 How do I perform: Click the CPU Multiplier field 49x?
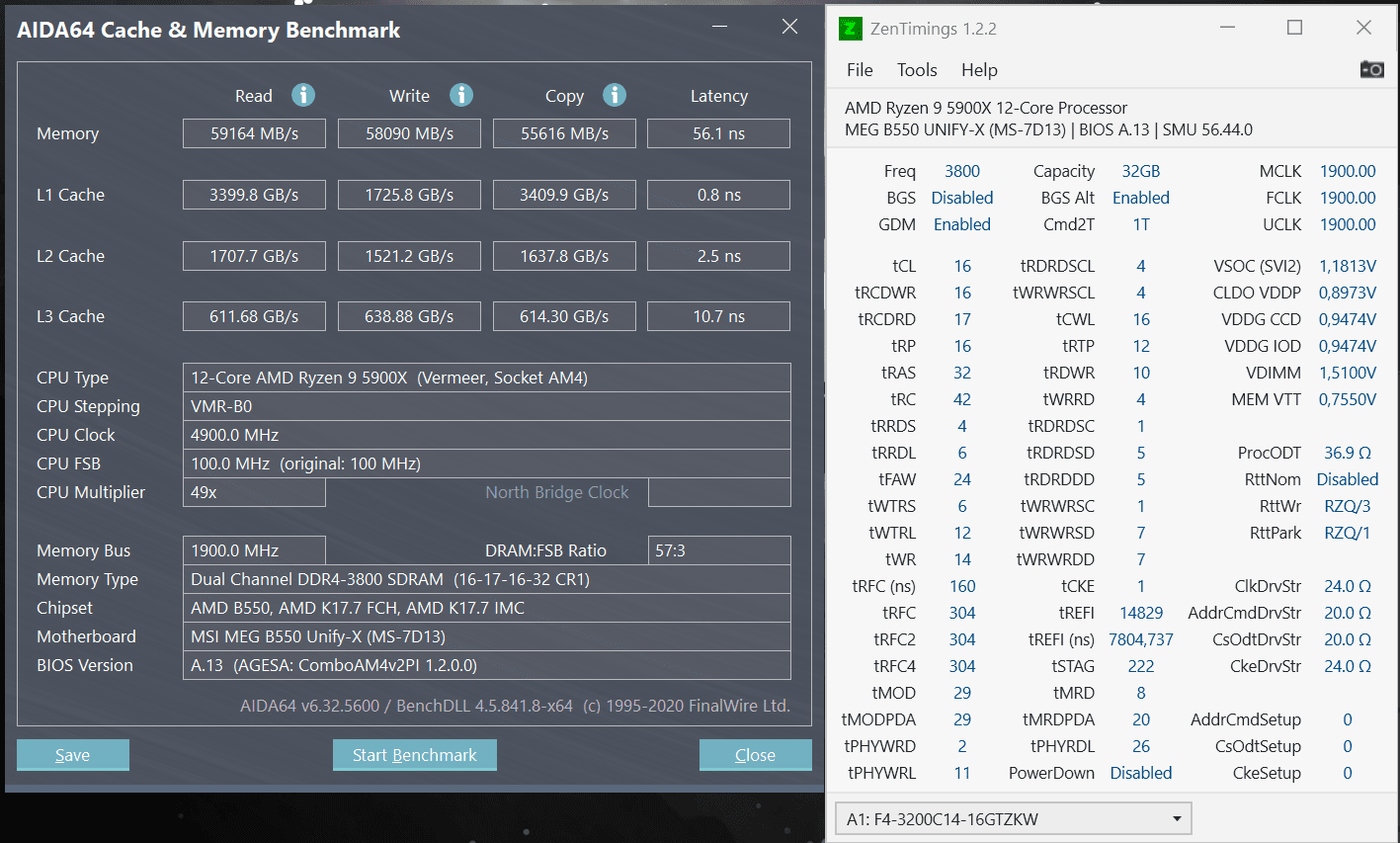click(x=254, y=492)
